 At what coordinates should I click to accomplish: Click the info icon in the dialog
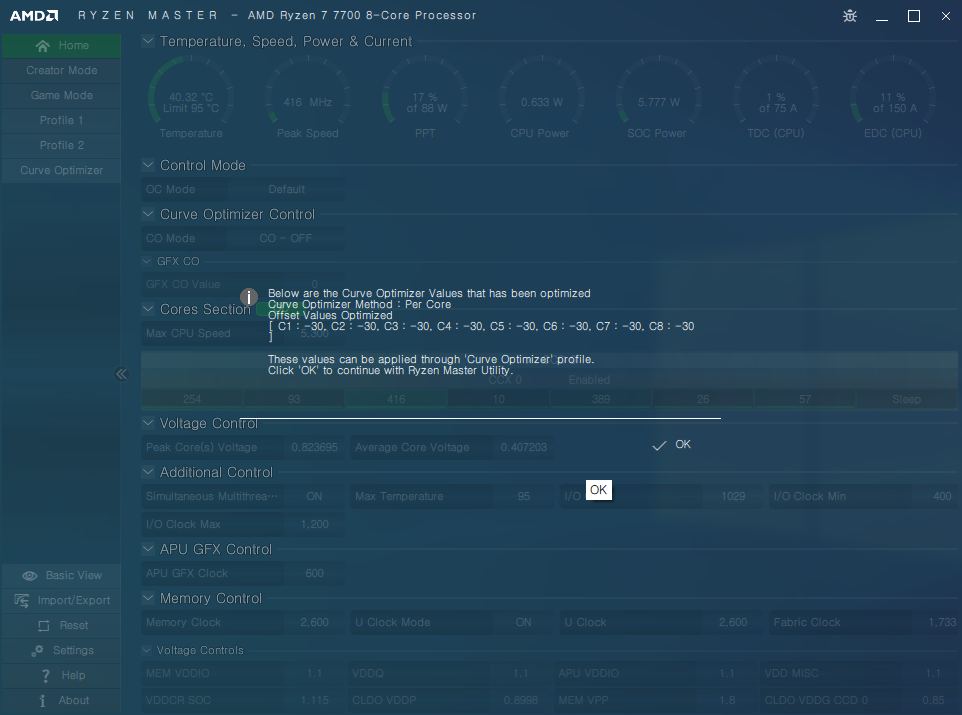(248, 298)
